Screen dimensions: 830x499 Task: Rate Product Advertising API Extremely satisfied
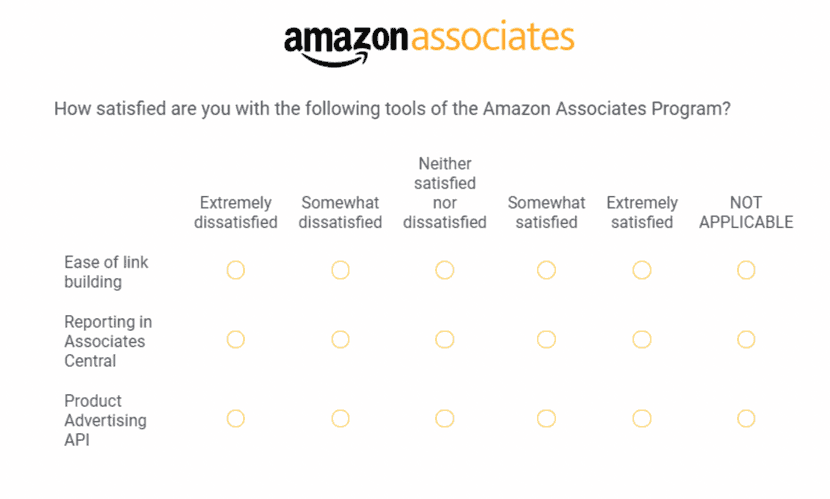coord(642,418)
